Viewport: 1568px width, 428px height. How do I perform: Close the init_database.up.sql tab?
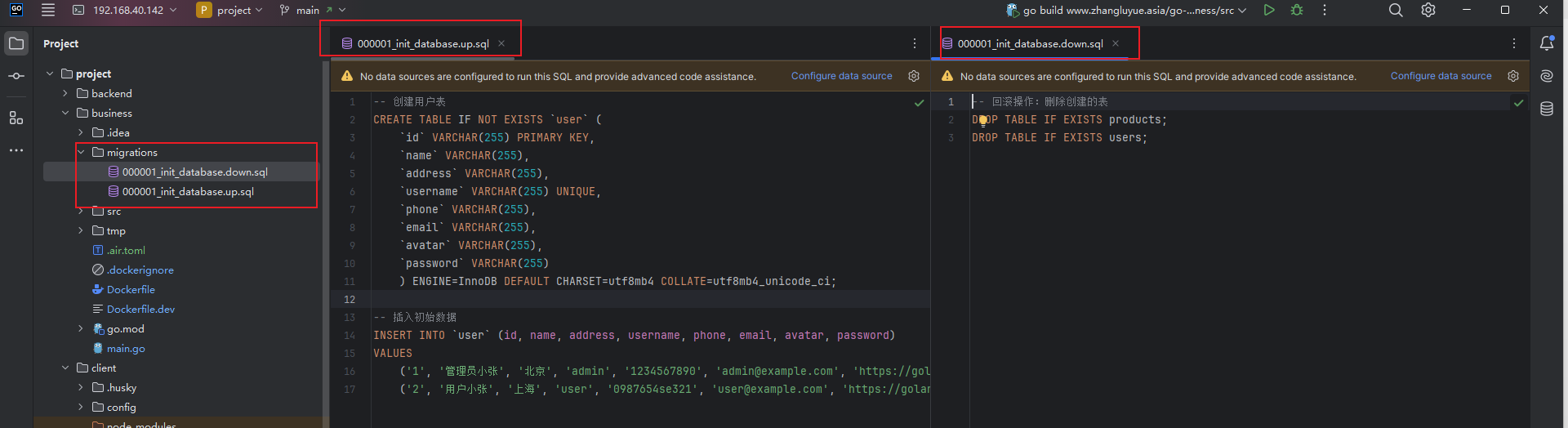click(501, 43)
